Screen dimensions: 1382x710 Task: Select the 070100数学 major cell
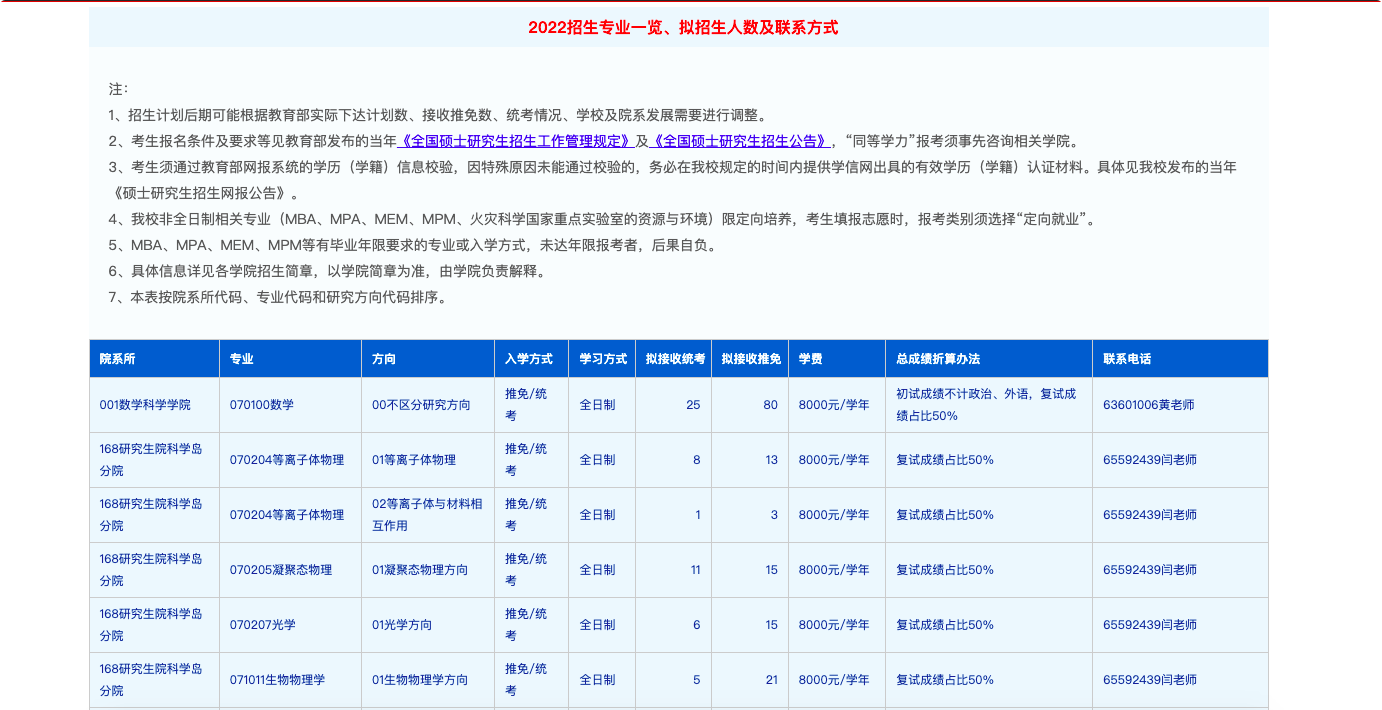coord(262,405)
